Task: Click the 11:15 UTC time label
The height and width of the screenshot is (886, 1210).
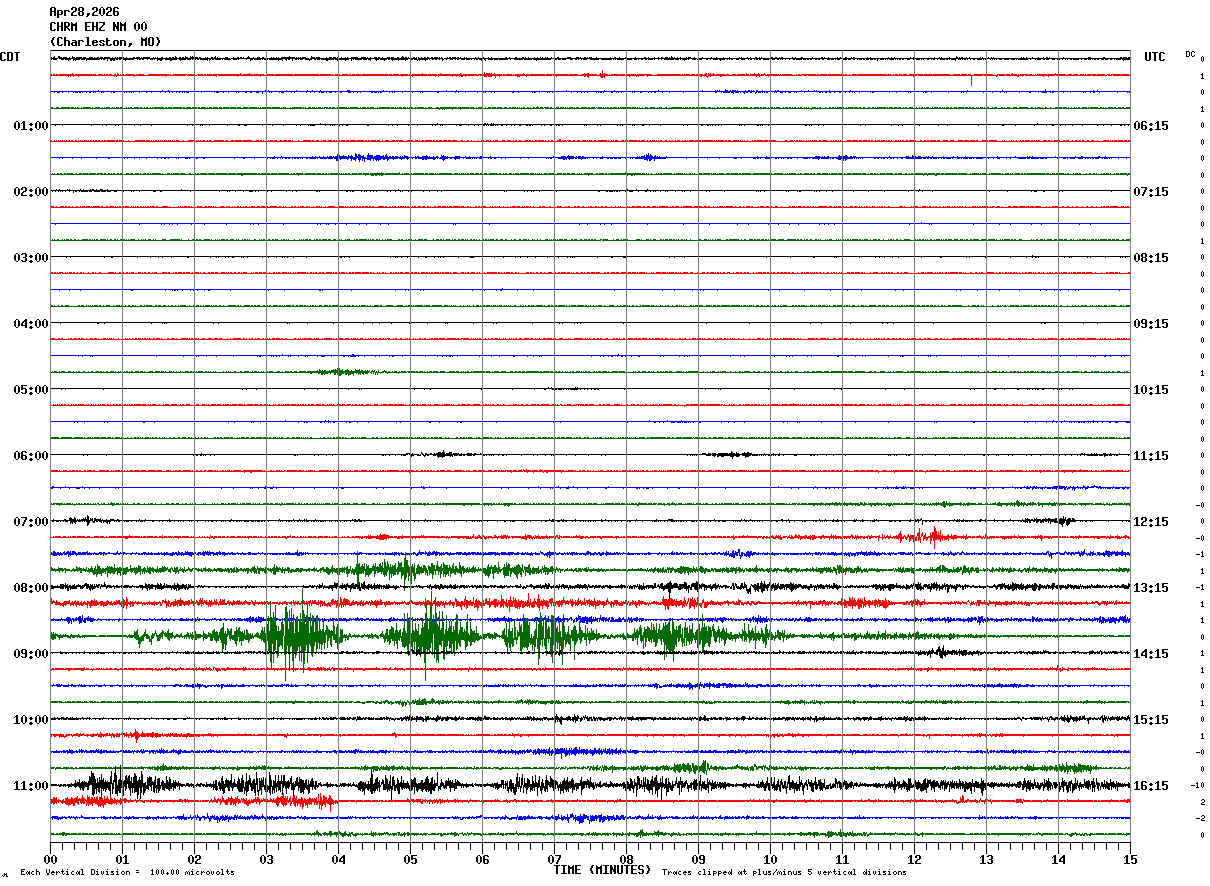Action: 1151,456
